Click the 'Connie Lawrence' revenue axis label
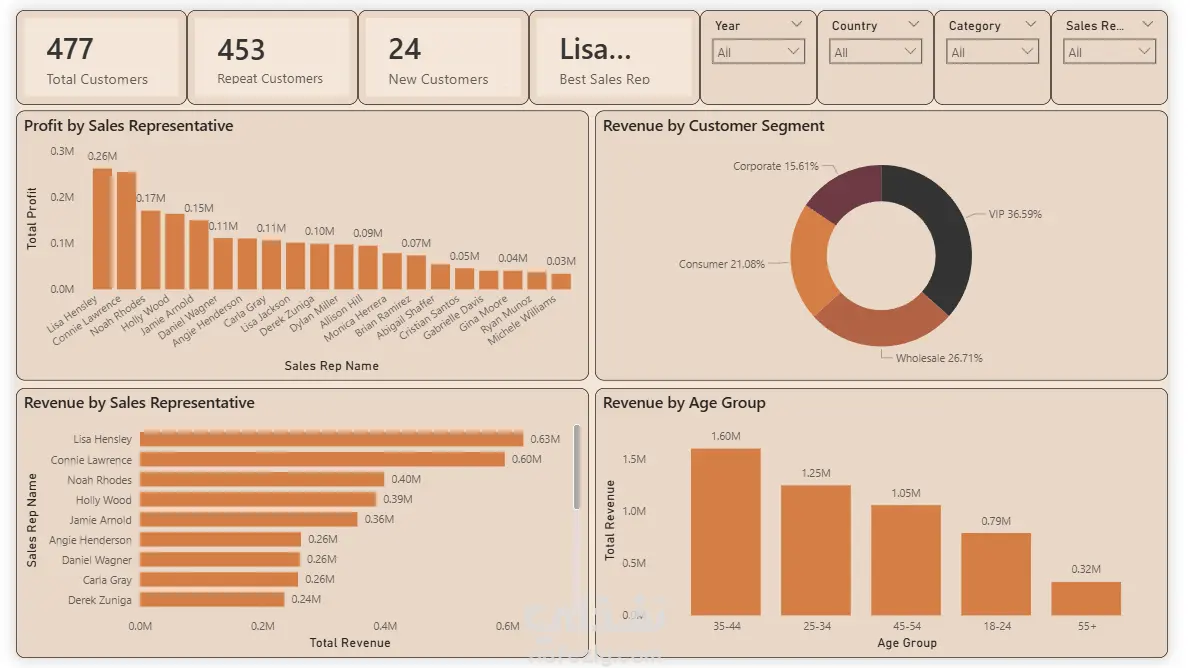This screenshot has width=1190, height=668. tap(91, 460)
